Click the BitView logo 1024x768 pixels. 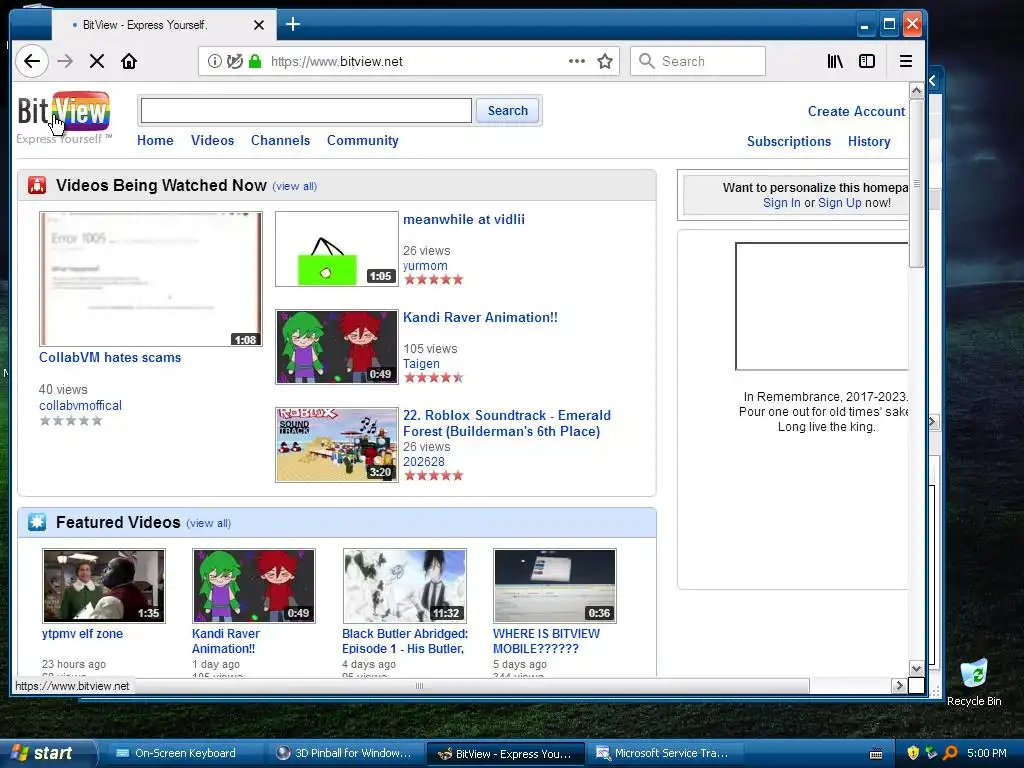coord(63,113)
